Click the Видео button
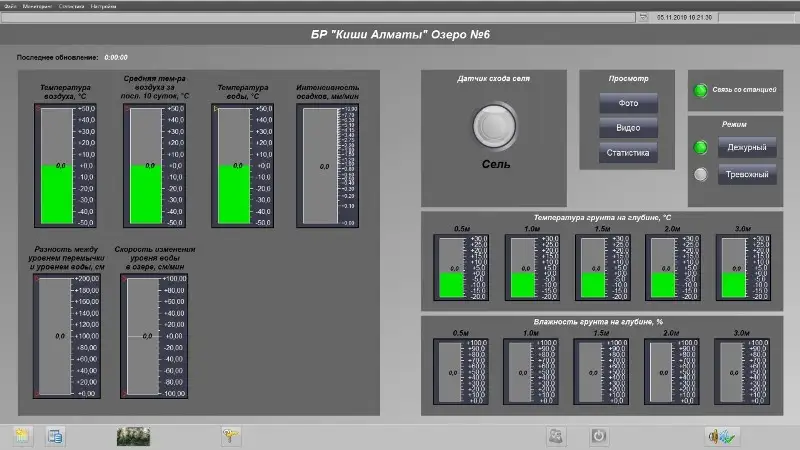 [628, 128]
